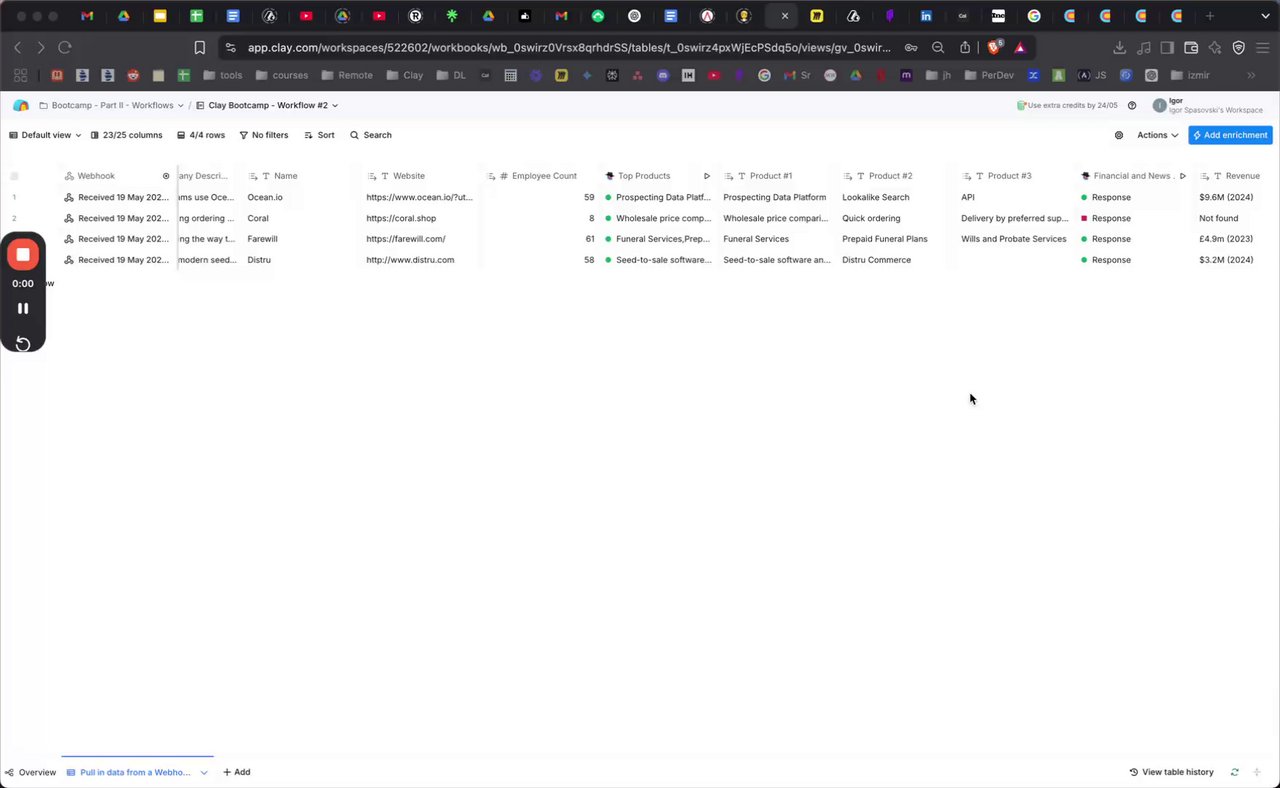Restart the recording with the rewind icon
Image resolution: width=1280 pixels, height=788 pixels.
[23, 344]
